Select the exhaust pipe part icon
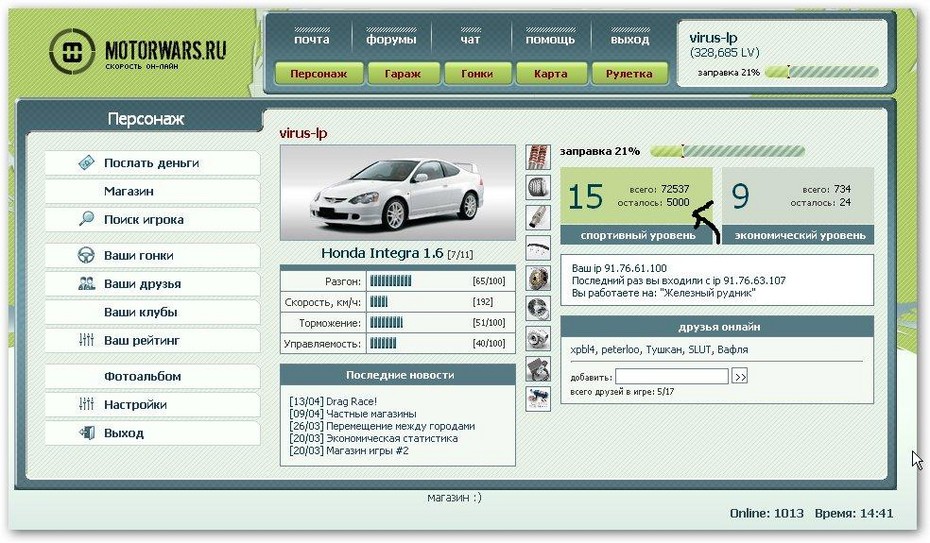 [538, 218]
